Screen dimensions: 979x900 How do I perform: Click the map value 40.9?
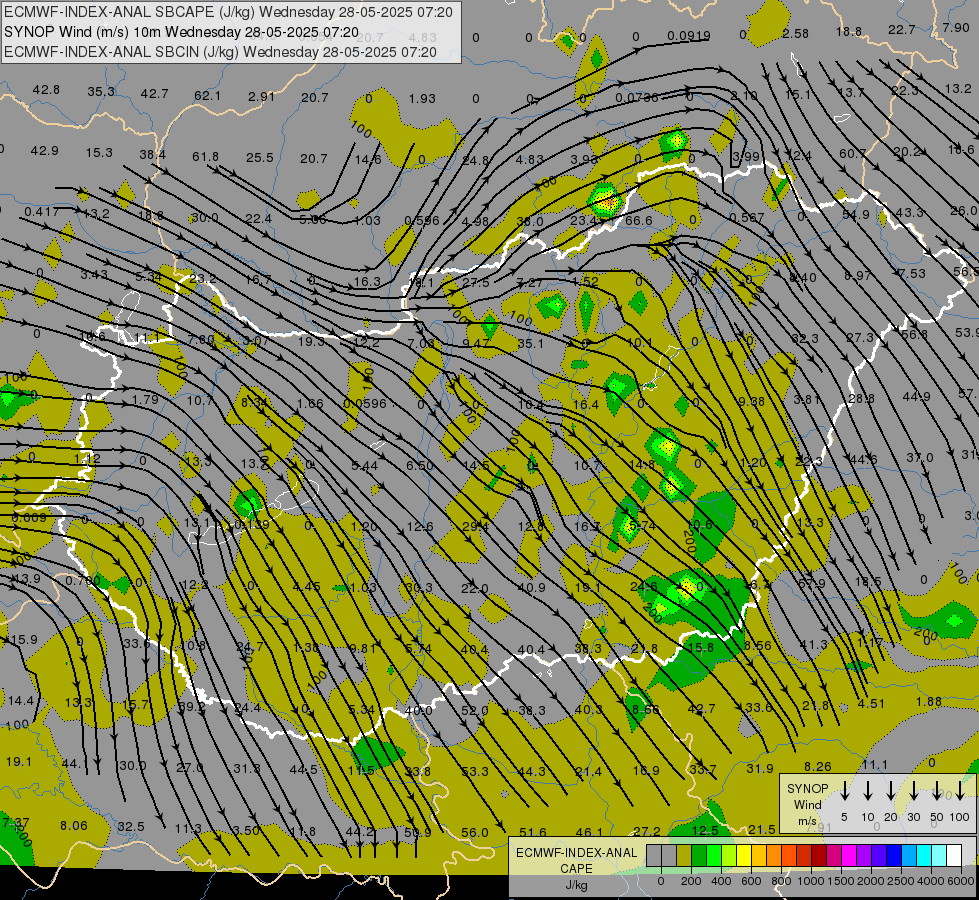pyautogui.click(x=531, y=588)
